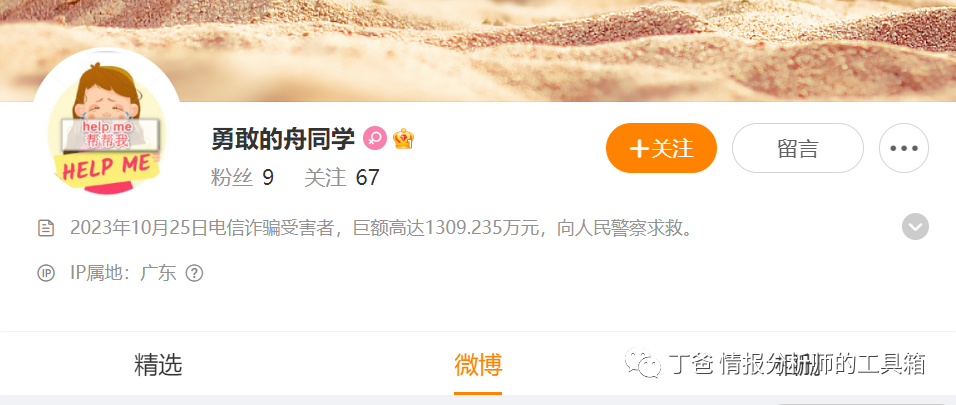Screen dimensions: 956x405
Task: Click the username 勇敢的舟同学
Action: point(283,139)
